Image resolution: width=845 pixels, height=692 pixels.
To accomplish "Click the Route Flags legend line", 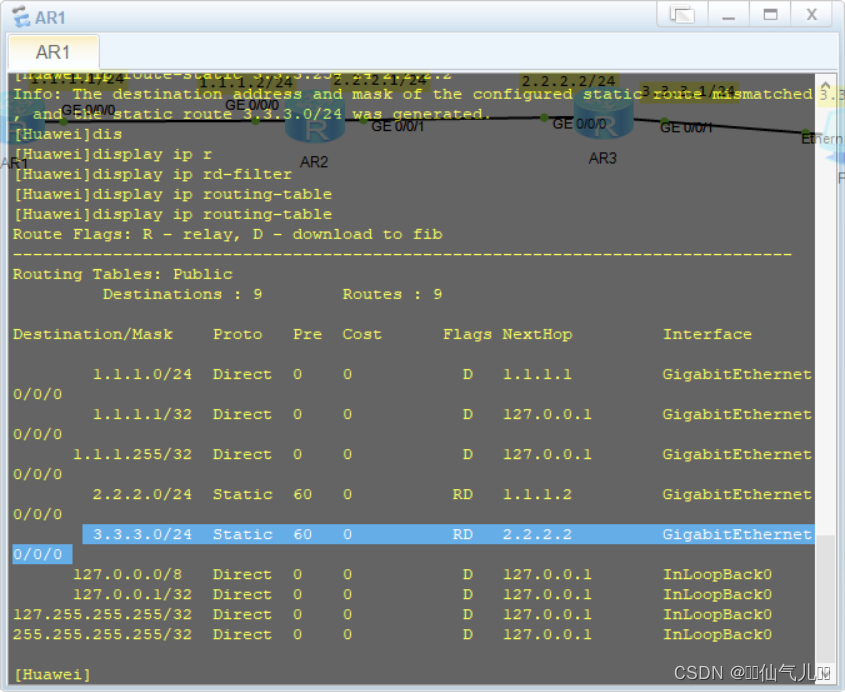I will (x=227, y=234).
